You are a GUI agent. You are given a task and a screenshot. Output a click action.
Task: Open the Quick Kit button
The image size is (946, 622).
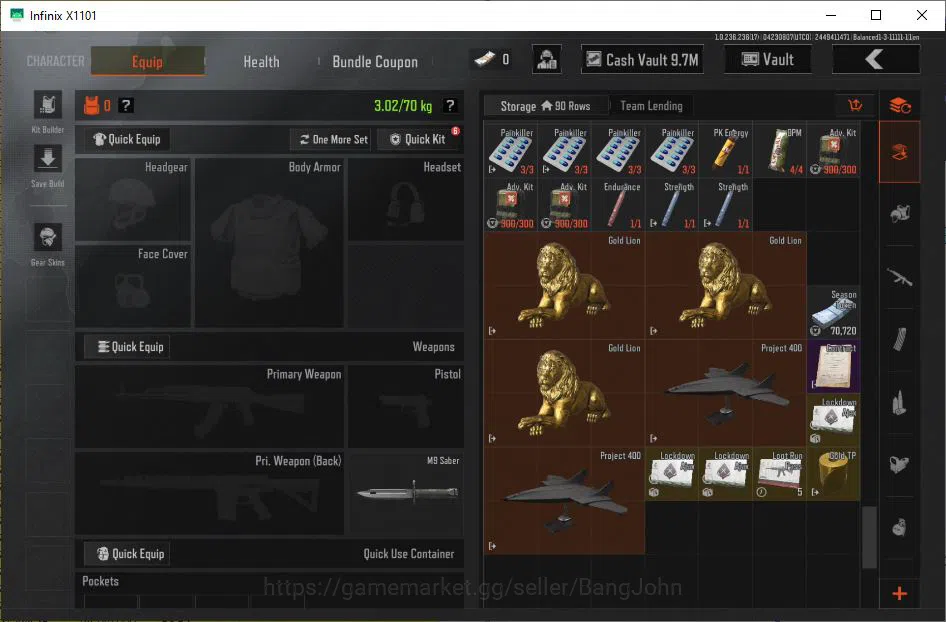point(417,139)
